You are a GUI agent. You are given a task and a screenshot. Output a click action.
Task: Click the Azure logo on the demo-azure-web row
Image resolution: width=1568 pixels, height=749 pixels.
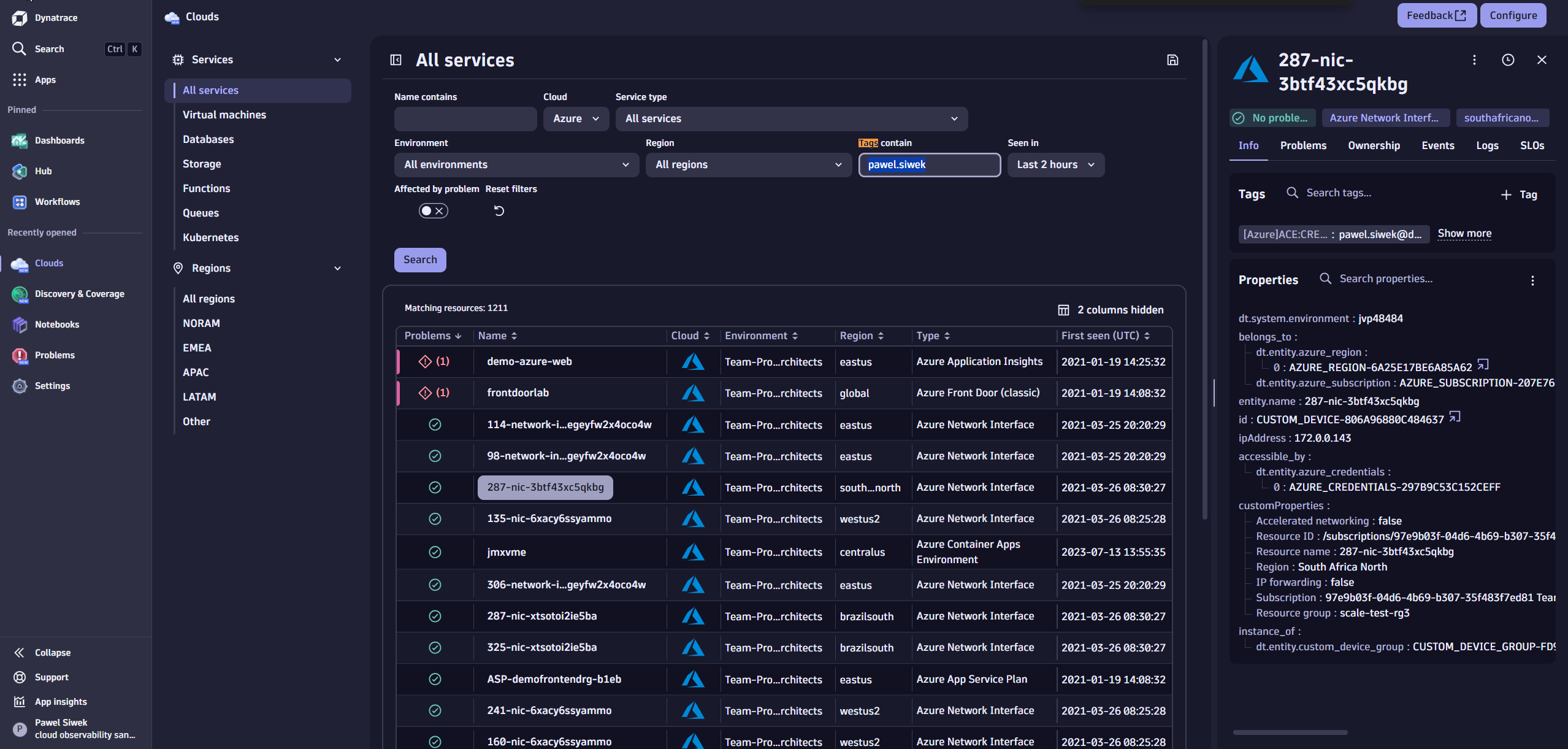click(x=692, y=362)
